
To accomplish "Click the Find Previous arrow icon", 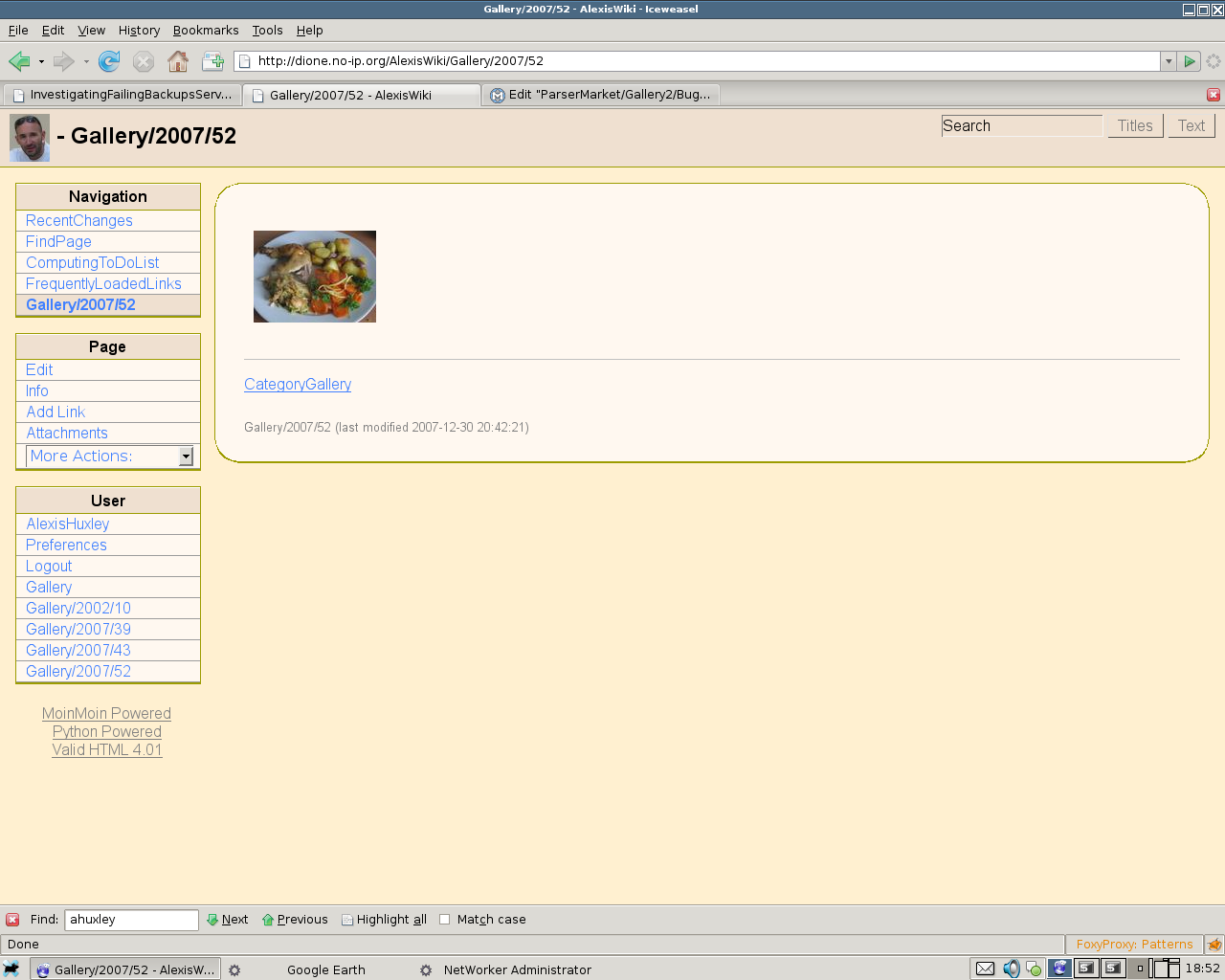I will click(268, 920).
